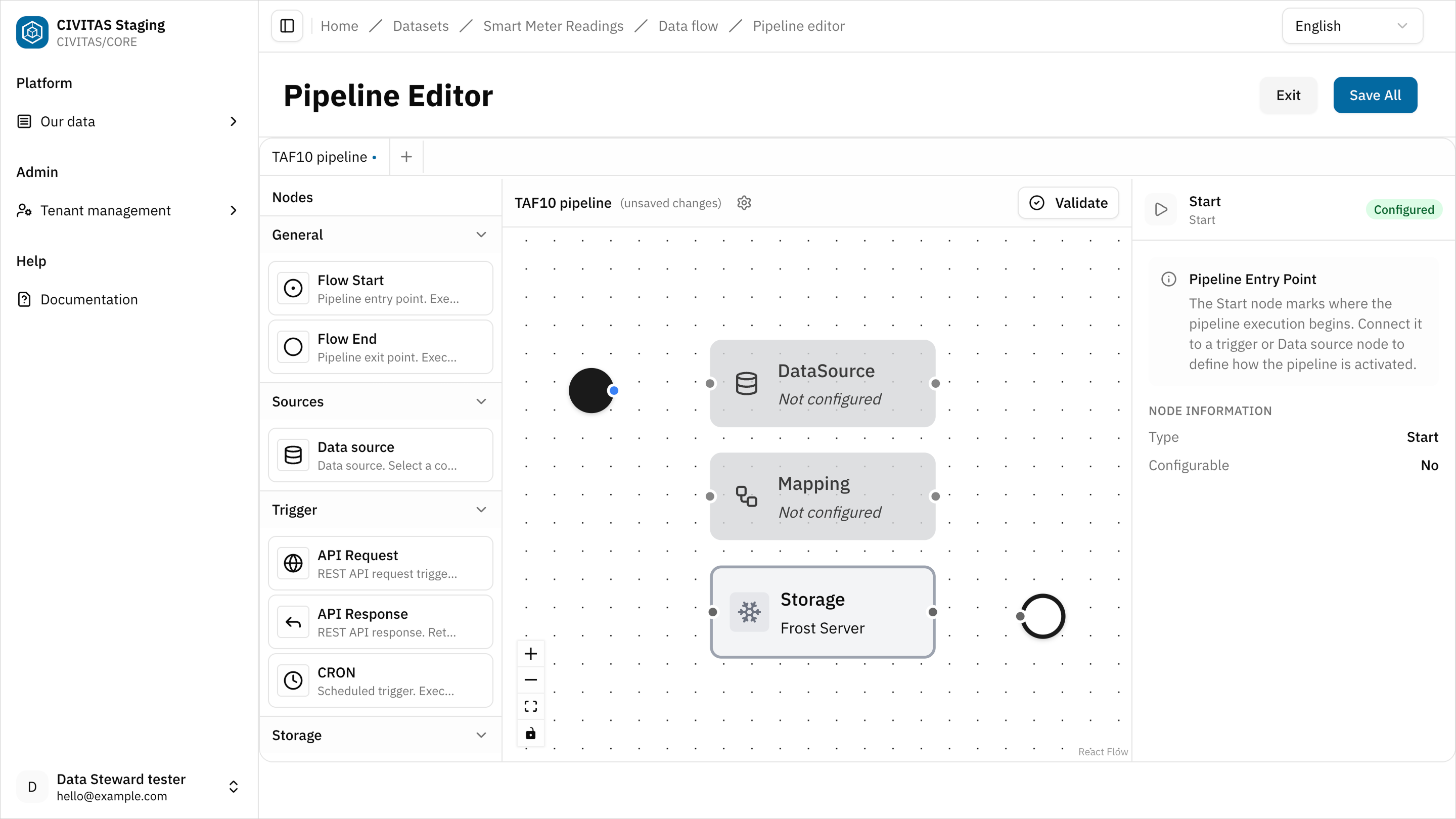The height and width of the screenshot is (819, 1456).
Task: Switch to the TAF10 pipeline tab
Action: tap(320, 157)
